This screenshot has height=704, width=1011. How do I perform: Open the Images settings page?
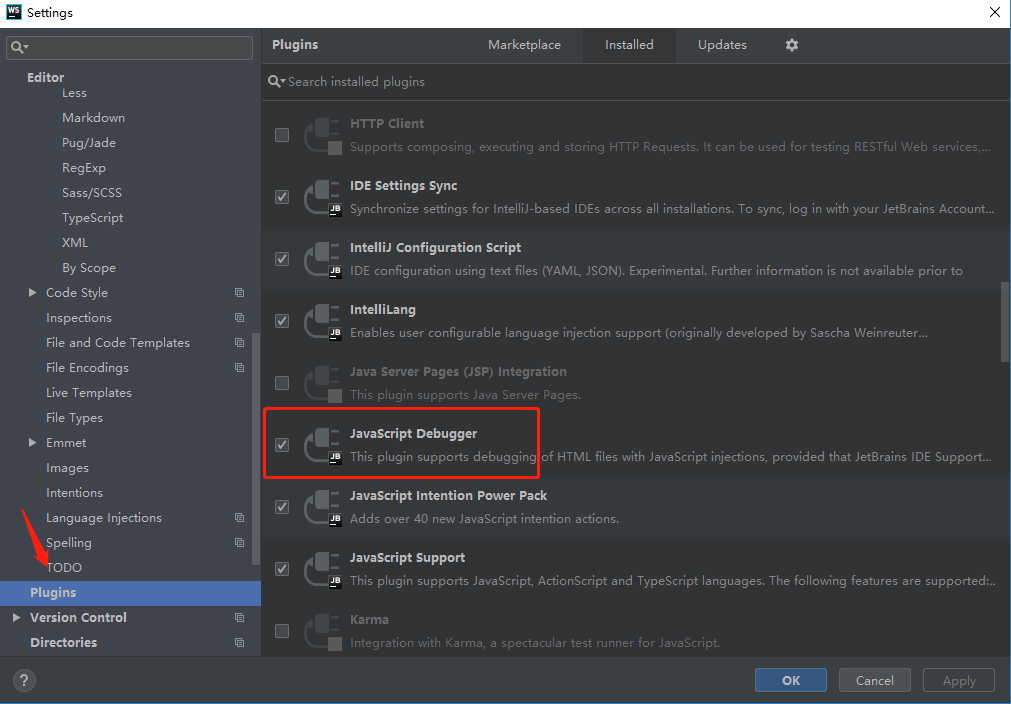pos(67,467)
